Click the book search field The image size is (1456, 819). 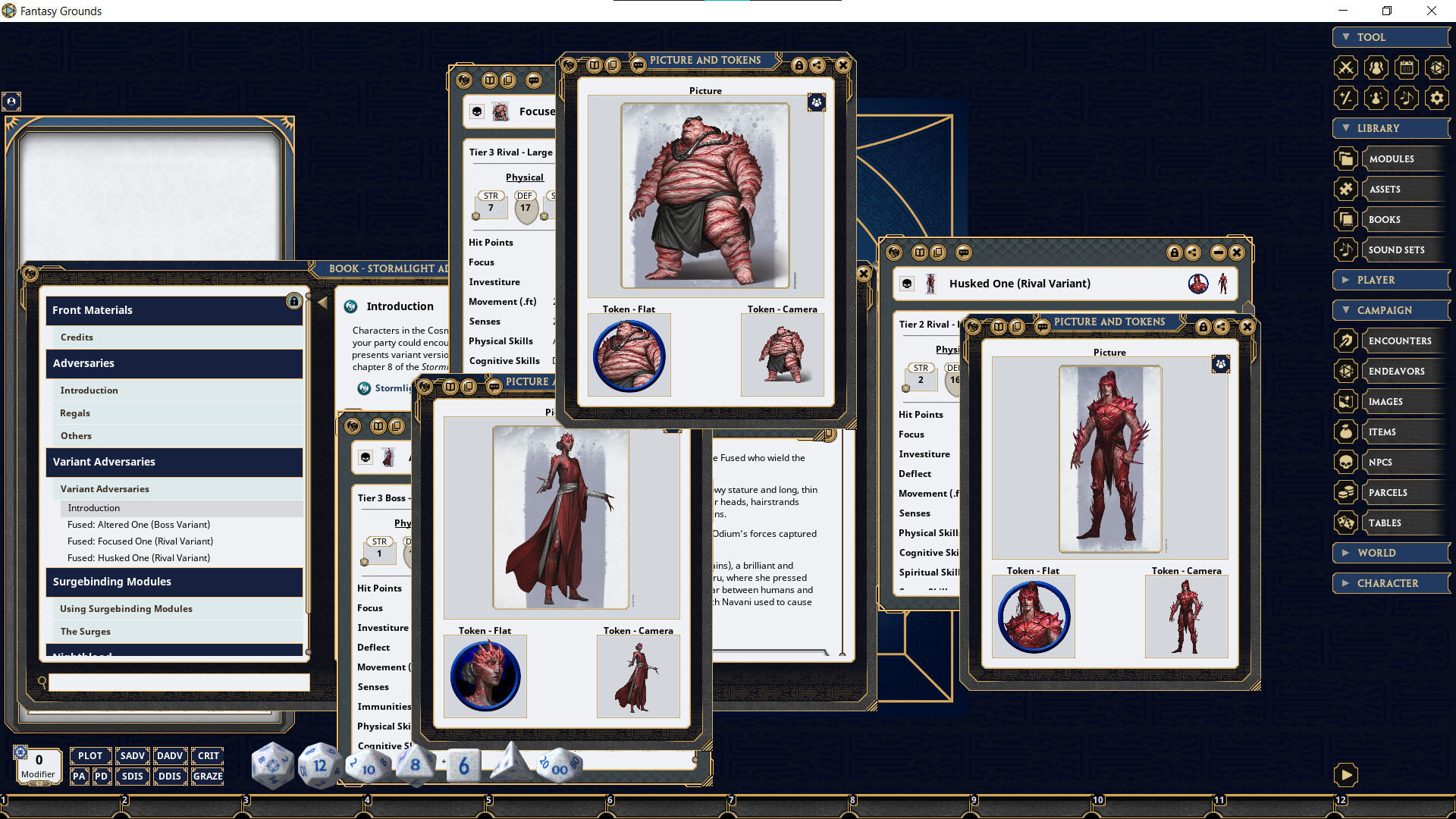click(178, 682)
